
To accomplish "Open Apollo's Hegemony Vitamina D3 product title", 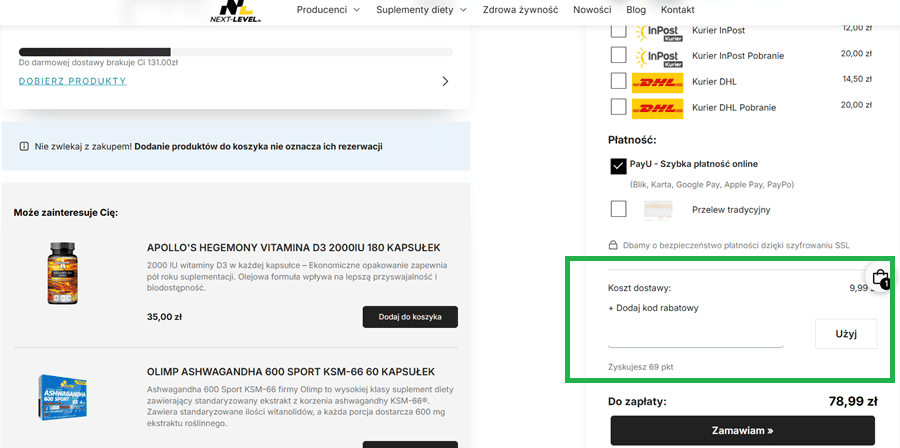I will [x=293, y=248].
